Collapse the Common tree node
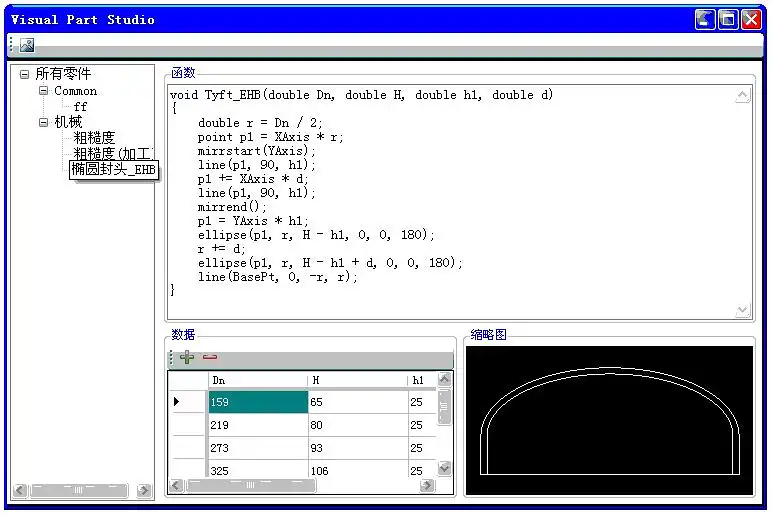The image size is (773, 516). click(43, 91)
